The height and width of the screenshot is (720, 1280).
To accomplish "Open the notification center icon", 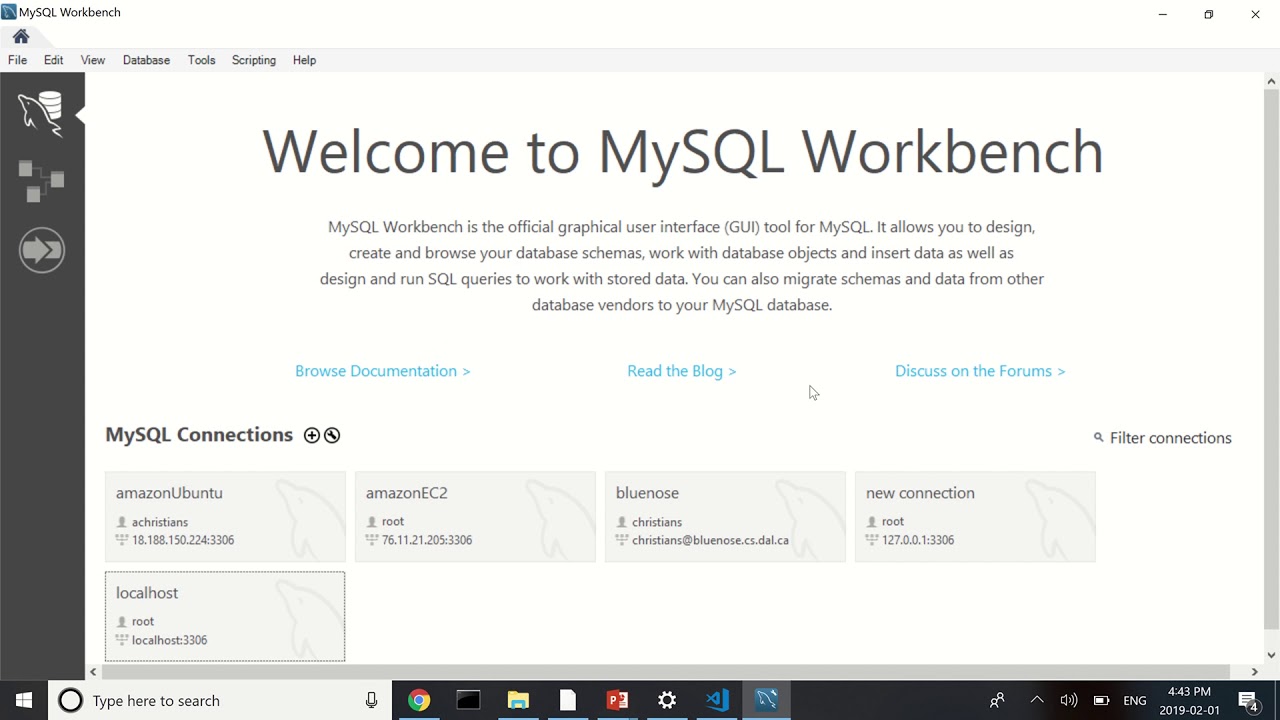I will tap(1248, 700).
